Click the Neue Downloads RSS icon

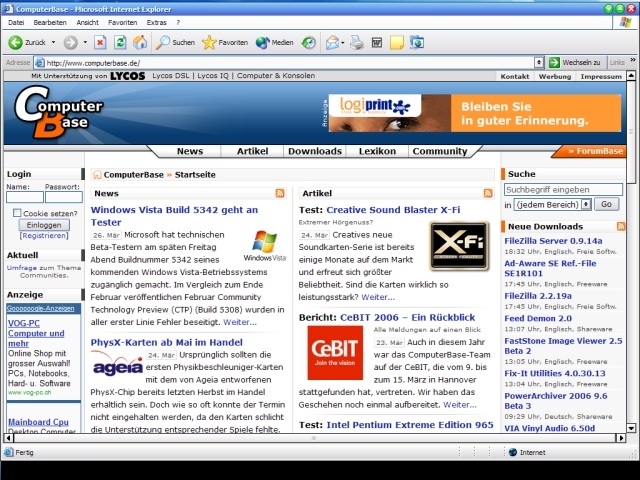[621, 226]
